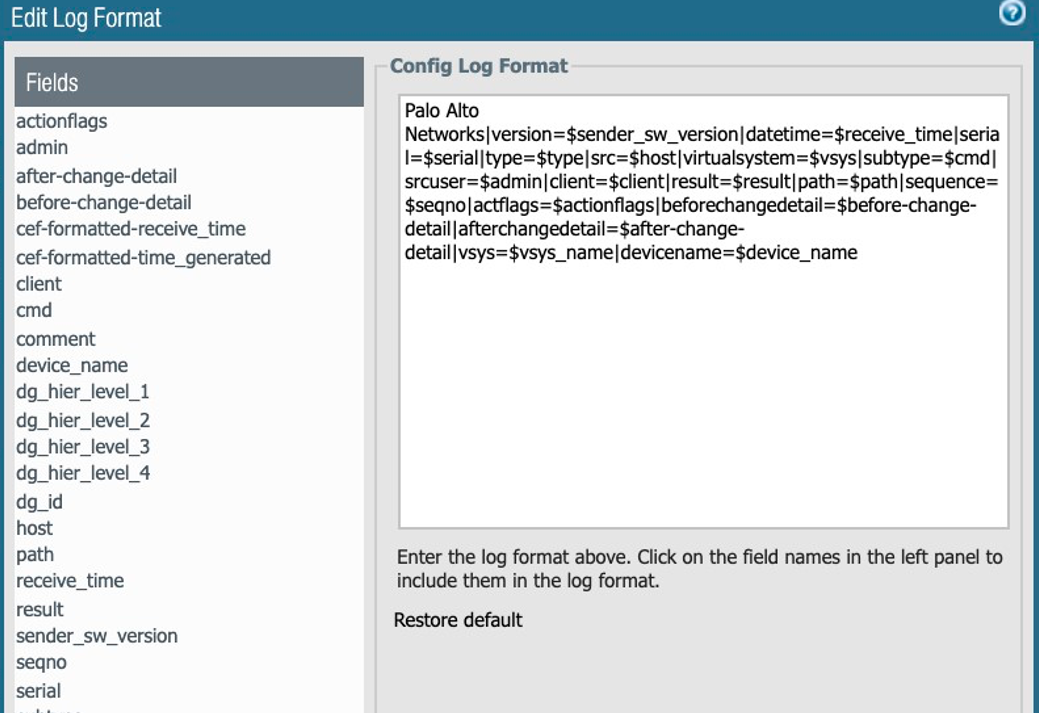Add the receive_time field

70,581
